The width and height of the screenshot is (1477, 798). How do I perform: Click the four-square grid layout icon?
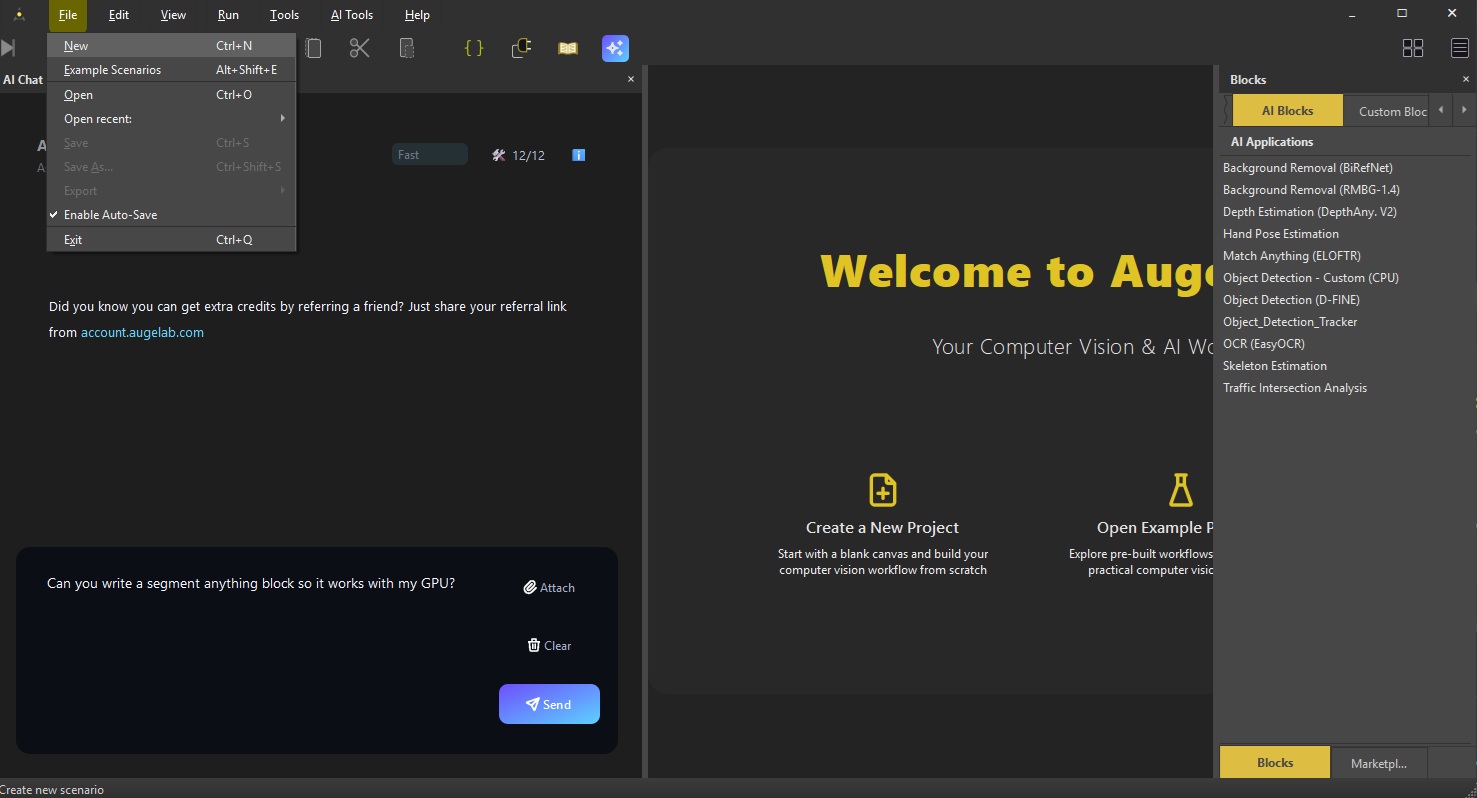tap(1413, 48)
